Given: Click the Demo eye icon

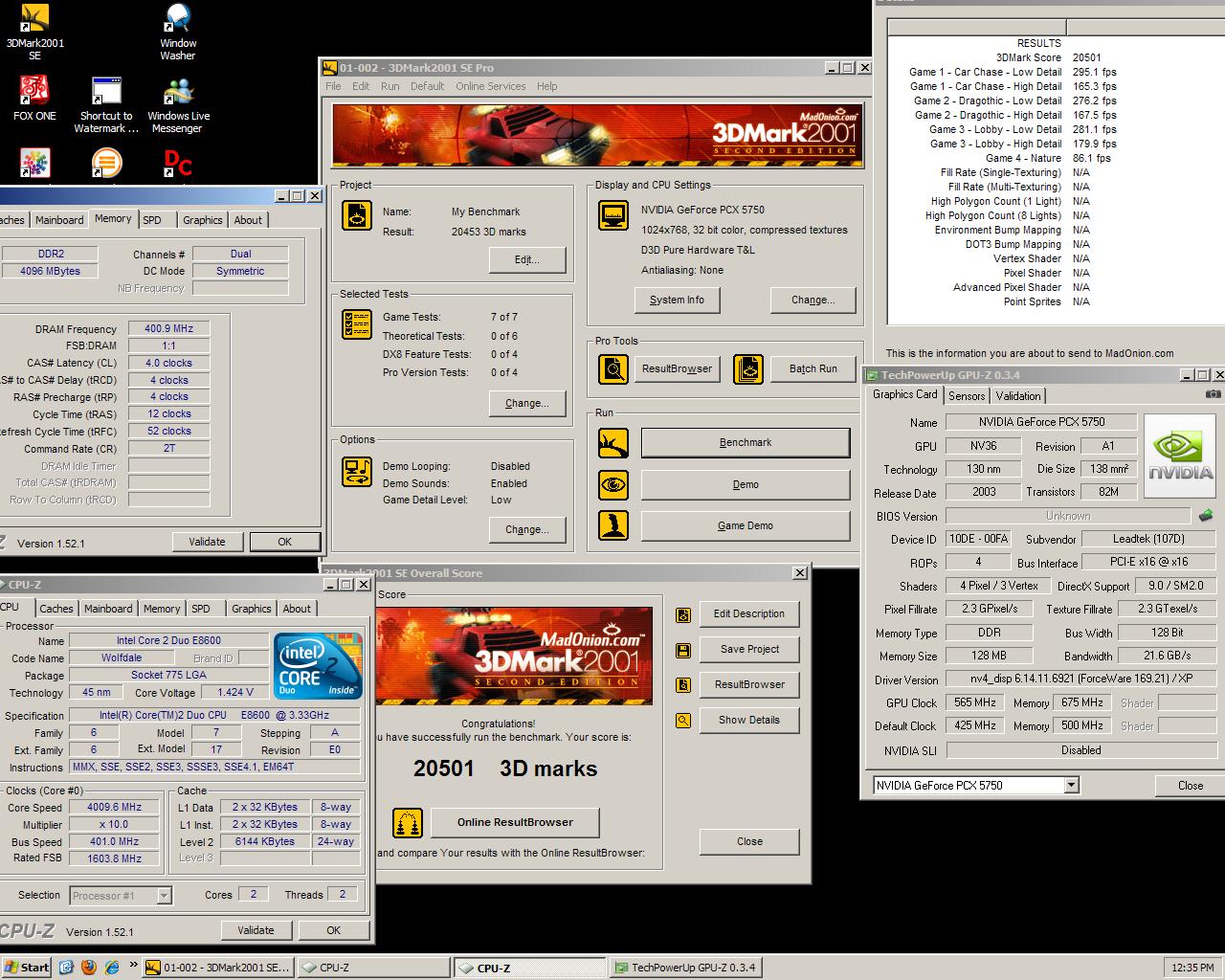Looking at the screenshot, I should pos(612,485).
